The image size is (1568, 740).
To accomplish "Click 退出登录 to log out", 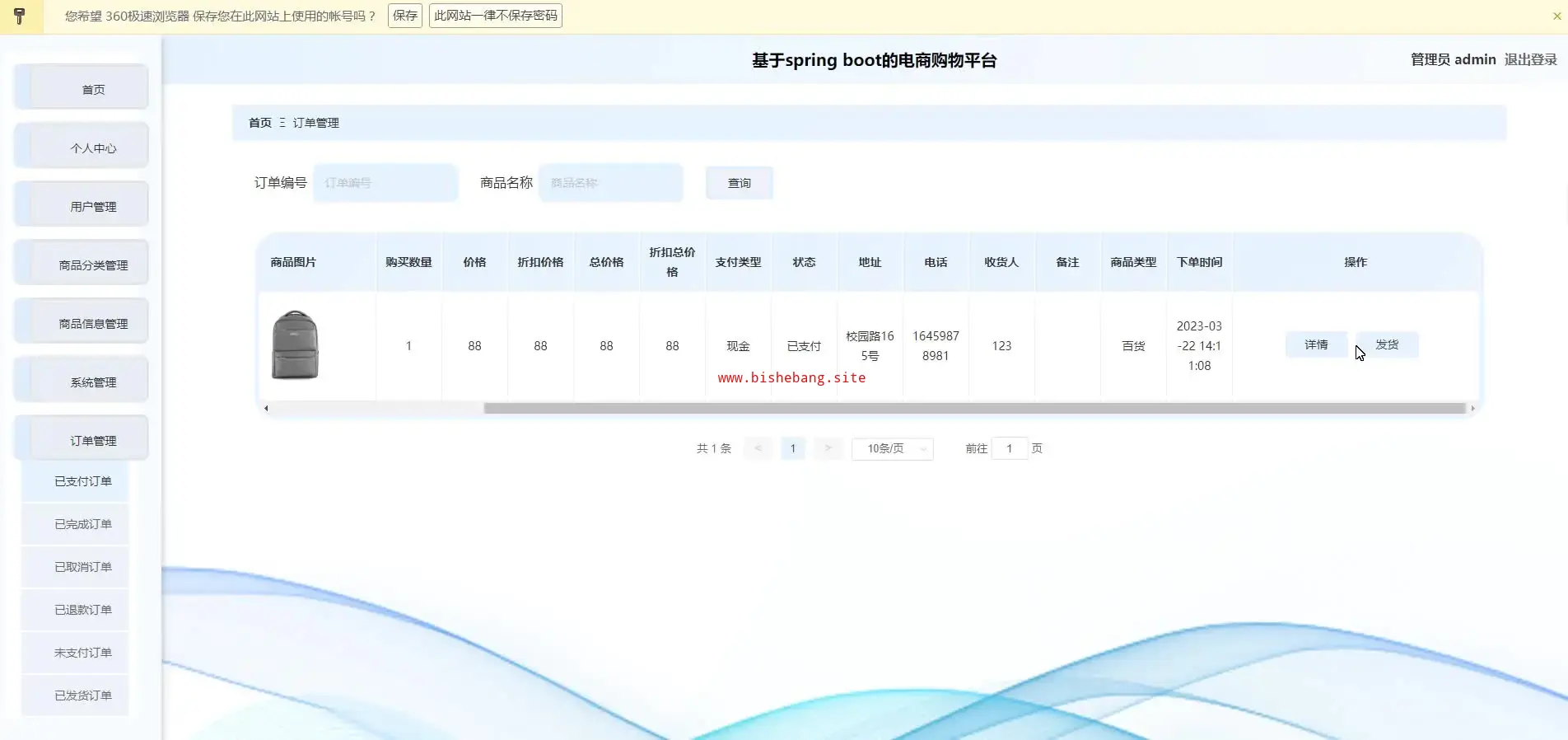I will (x=1530, y=59).
